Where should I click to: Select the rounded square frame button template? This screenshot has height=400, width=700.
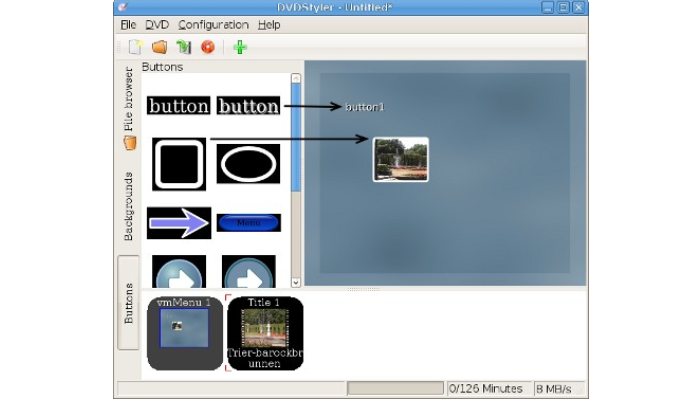point(179,164)
